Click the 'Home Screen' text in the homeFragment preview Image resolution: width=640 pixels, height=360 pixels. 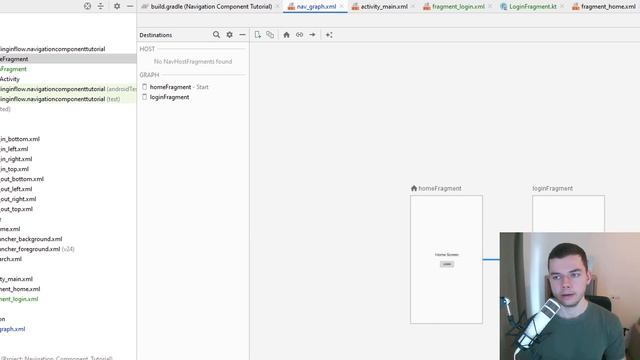click(447, 254)
